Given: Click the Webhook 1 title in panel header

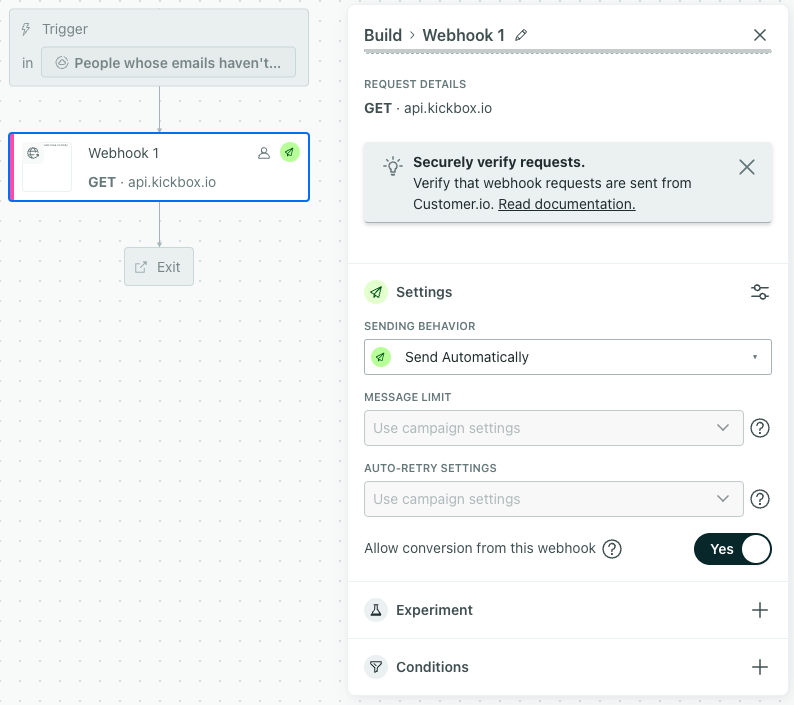Looking at the screenshot, I should (463, 35).
